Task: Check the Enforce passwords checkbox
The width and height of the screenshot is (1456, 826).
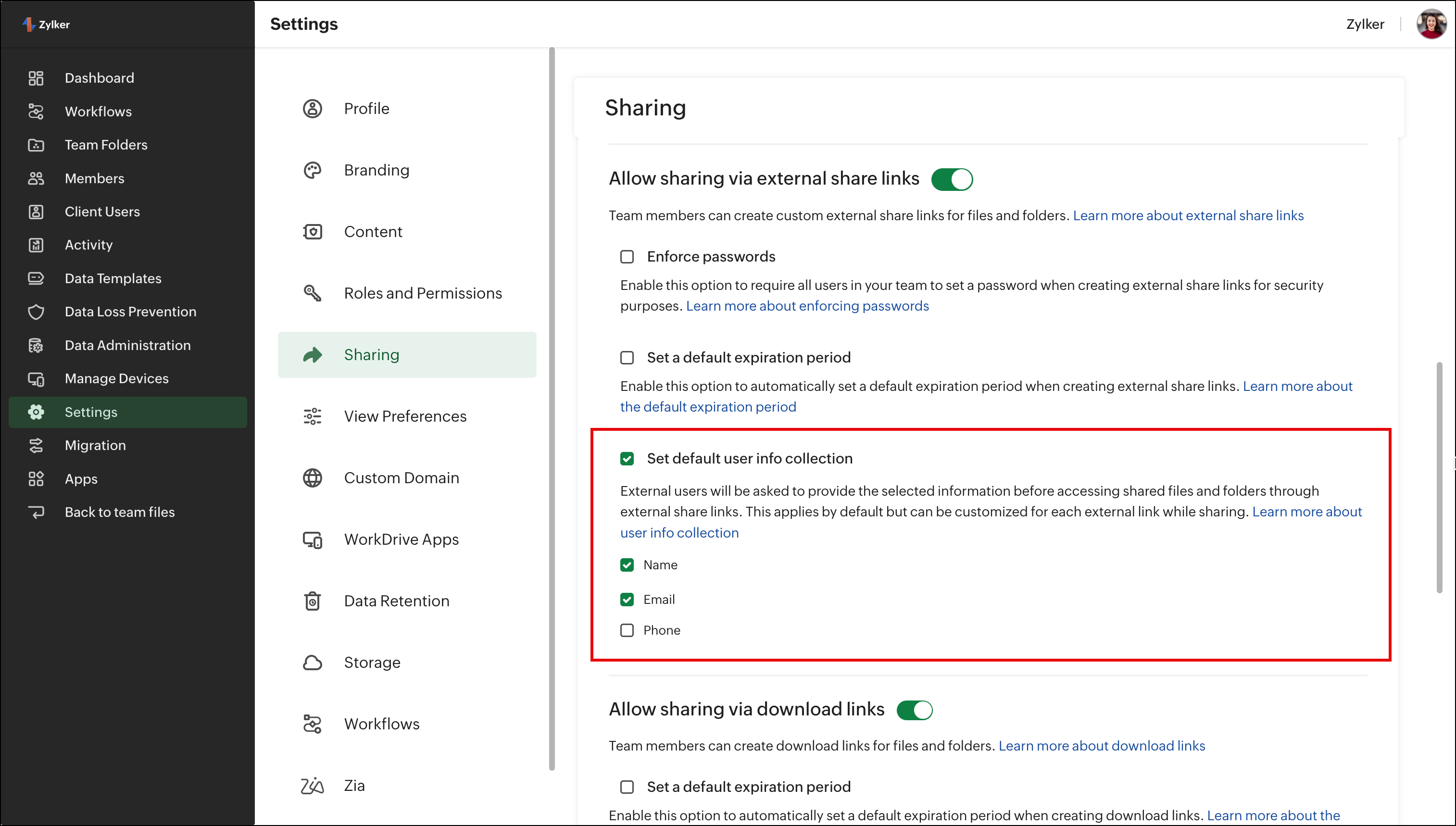Action: point(627,257)
